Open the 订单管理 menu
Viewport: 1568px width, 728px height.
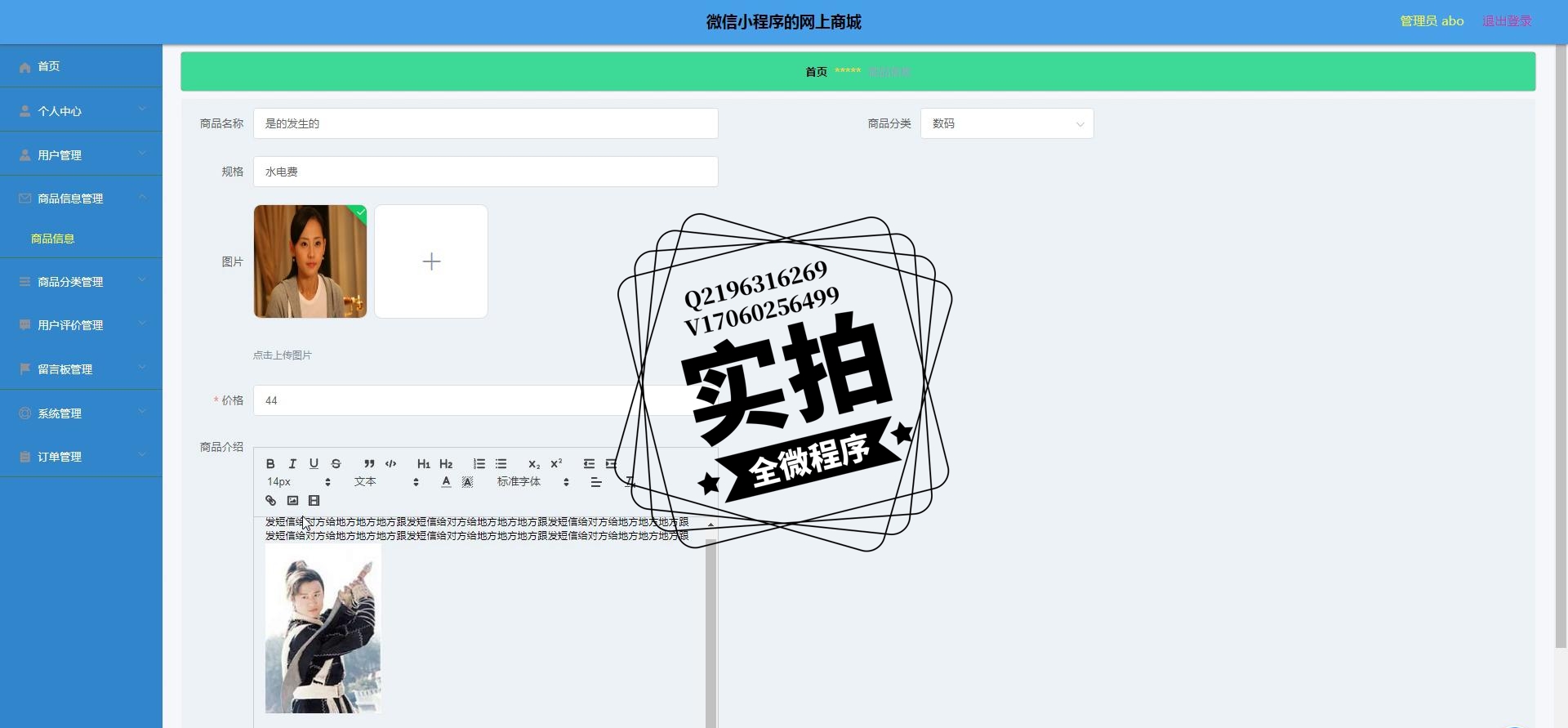[x=81, y=456]
